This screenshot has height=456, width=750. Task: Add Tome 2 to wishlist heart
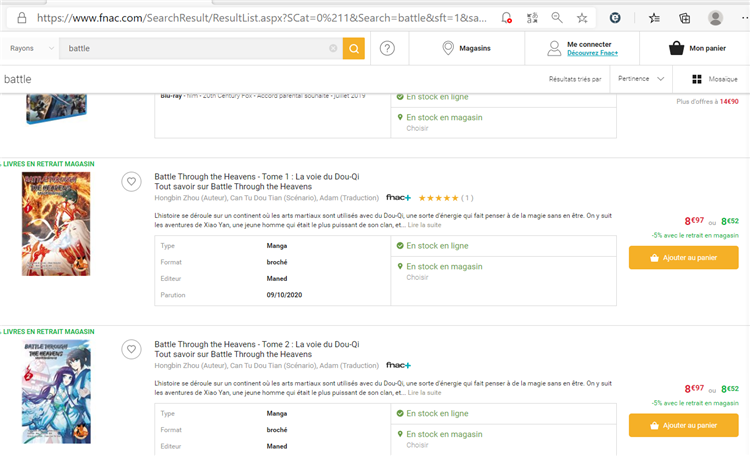[131, 349]
